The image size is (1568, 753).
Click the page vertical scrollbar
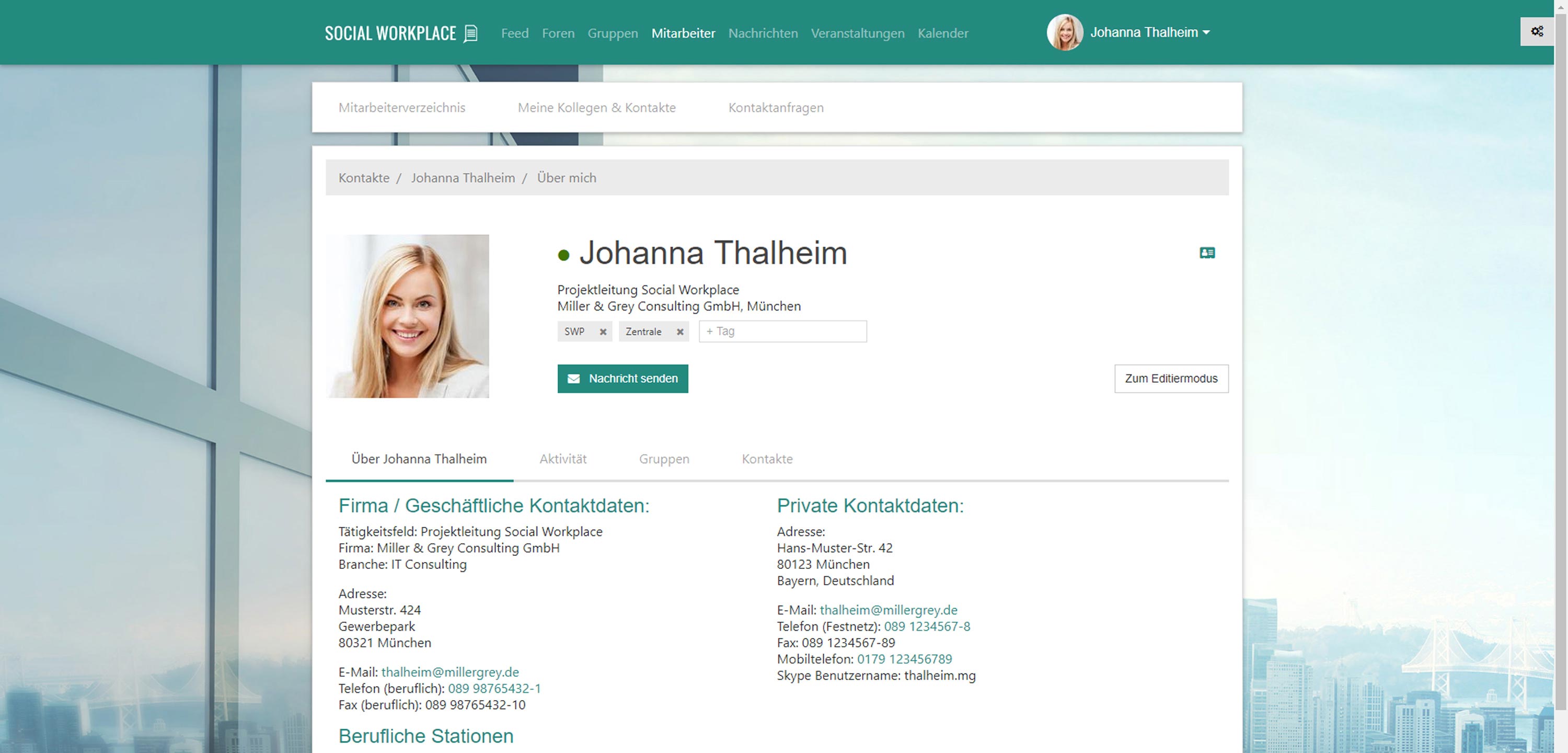pyautogui.click(x=1560, y=366)
